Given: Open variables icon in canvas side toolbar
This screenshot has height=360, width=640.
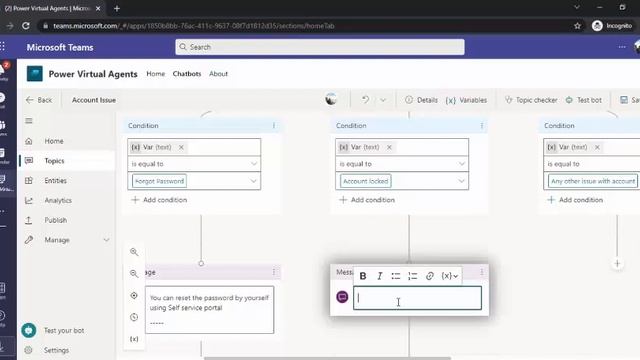Looking at the screenshot, I should [x=134, y=339].
